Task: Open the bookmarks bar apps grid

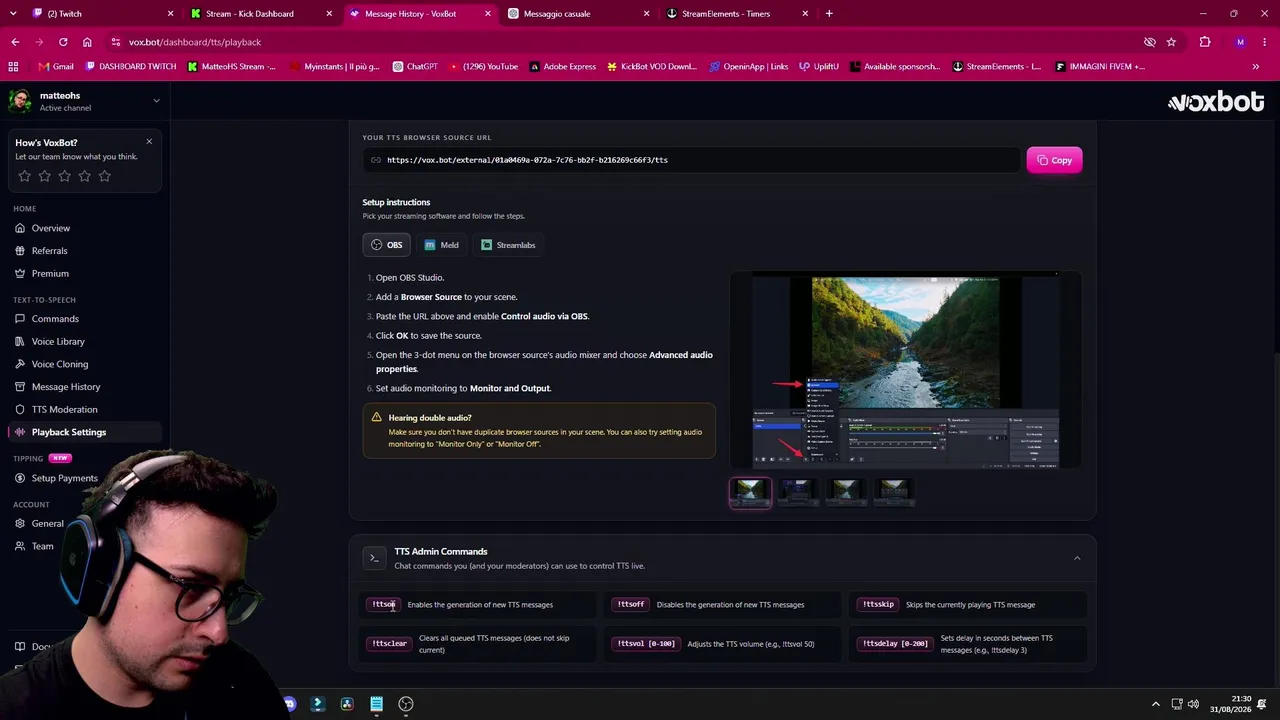Action: [x=13, y=67]
